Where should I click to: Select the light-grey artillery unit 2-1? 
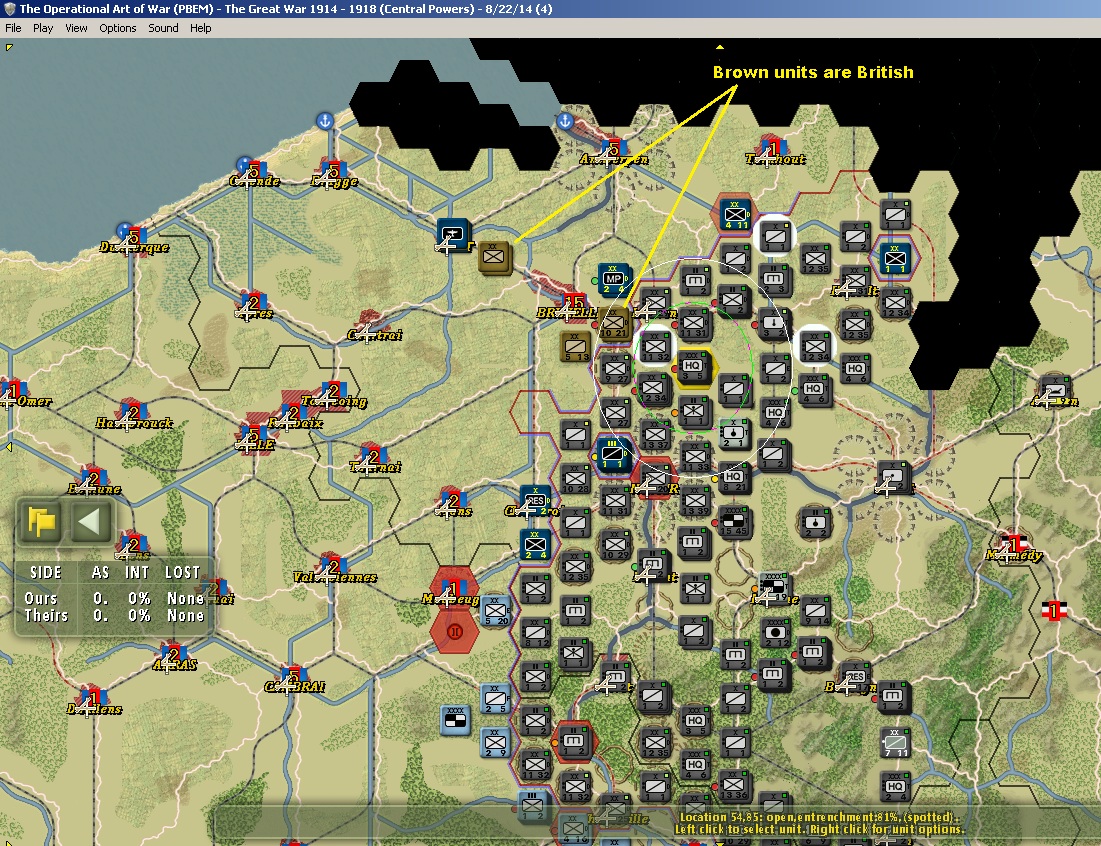point(734,434)
